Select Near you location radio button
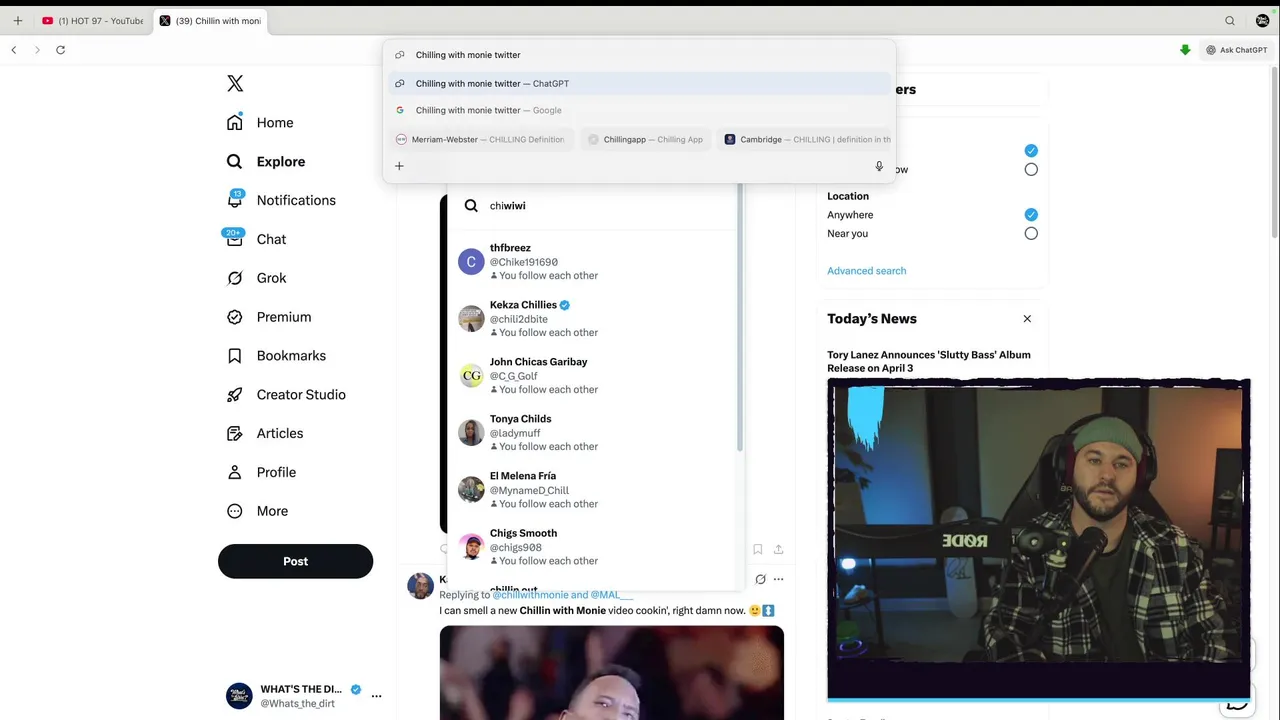This screenshot has height=720, width=1280. pos(1031,234)
